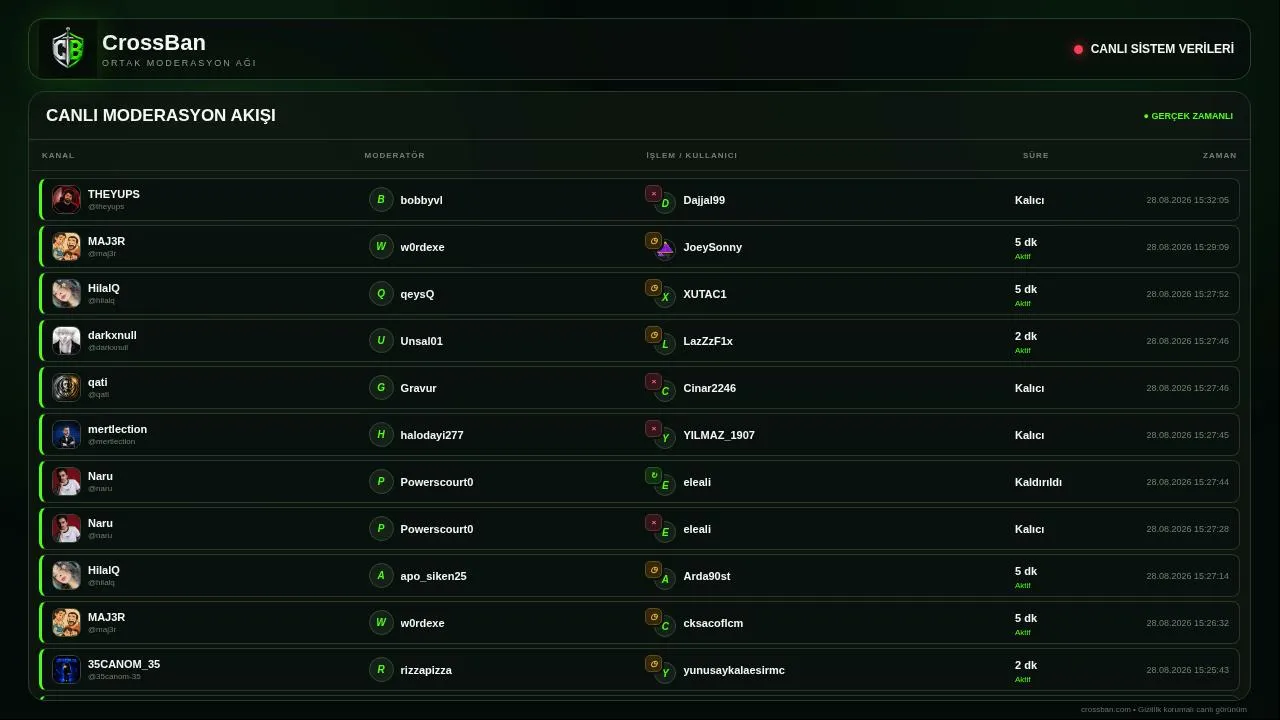Screen dimensions: 1280x720
Task: Click the red live system data indicator
Action: pos(1078,49)
